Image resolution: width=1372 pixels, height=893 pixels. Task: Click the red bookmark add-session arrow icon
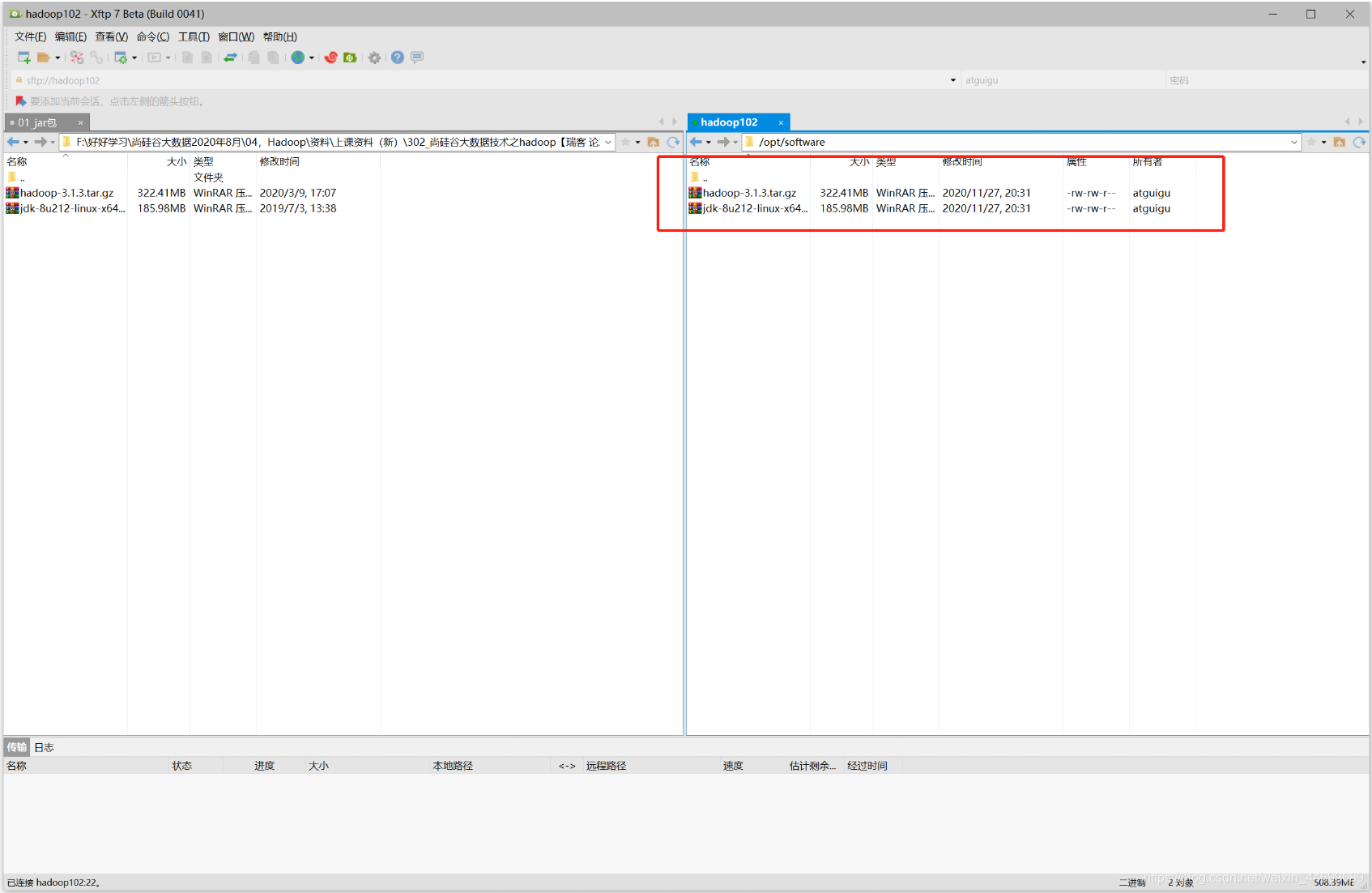21,101
